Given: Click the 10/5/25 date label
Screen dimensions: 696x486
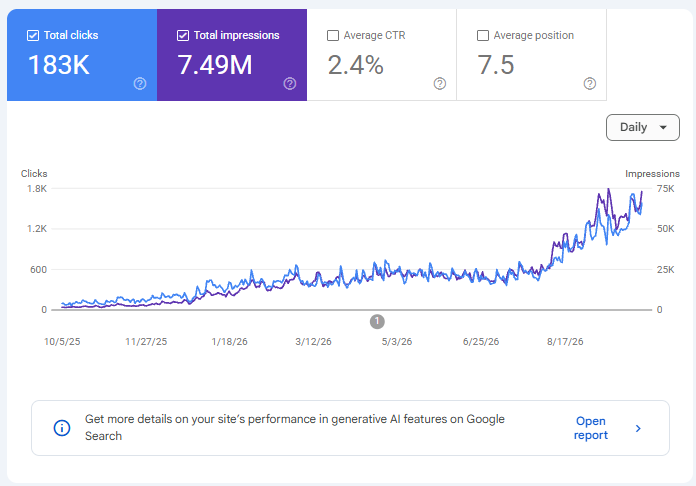Looking at the screenshot, I should click(x=62, y=342).
